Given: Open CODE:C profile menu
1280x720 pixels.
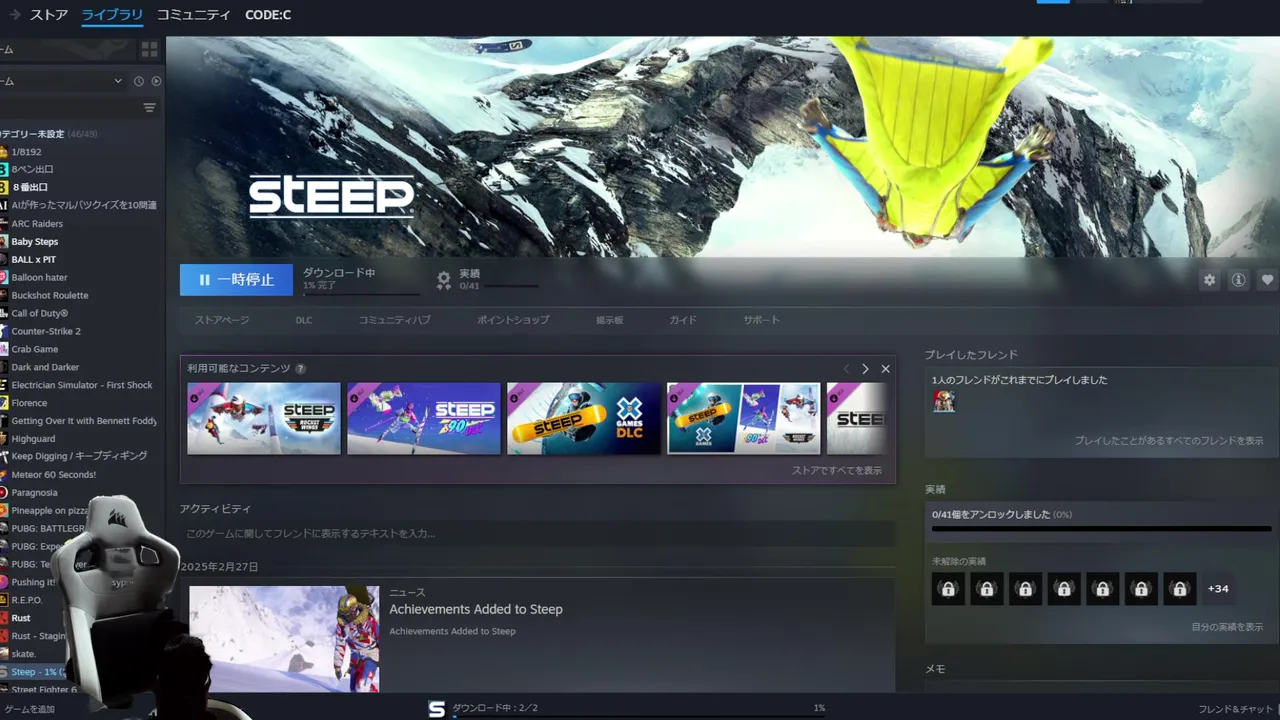Looking at the screenshot, I should (268, 15).
